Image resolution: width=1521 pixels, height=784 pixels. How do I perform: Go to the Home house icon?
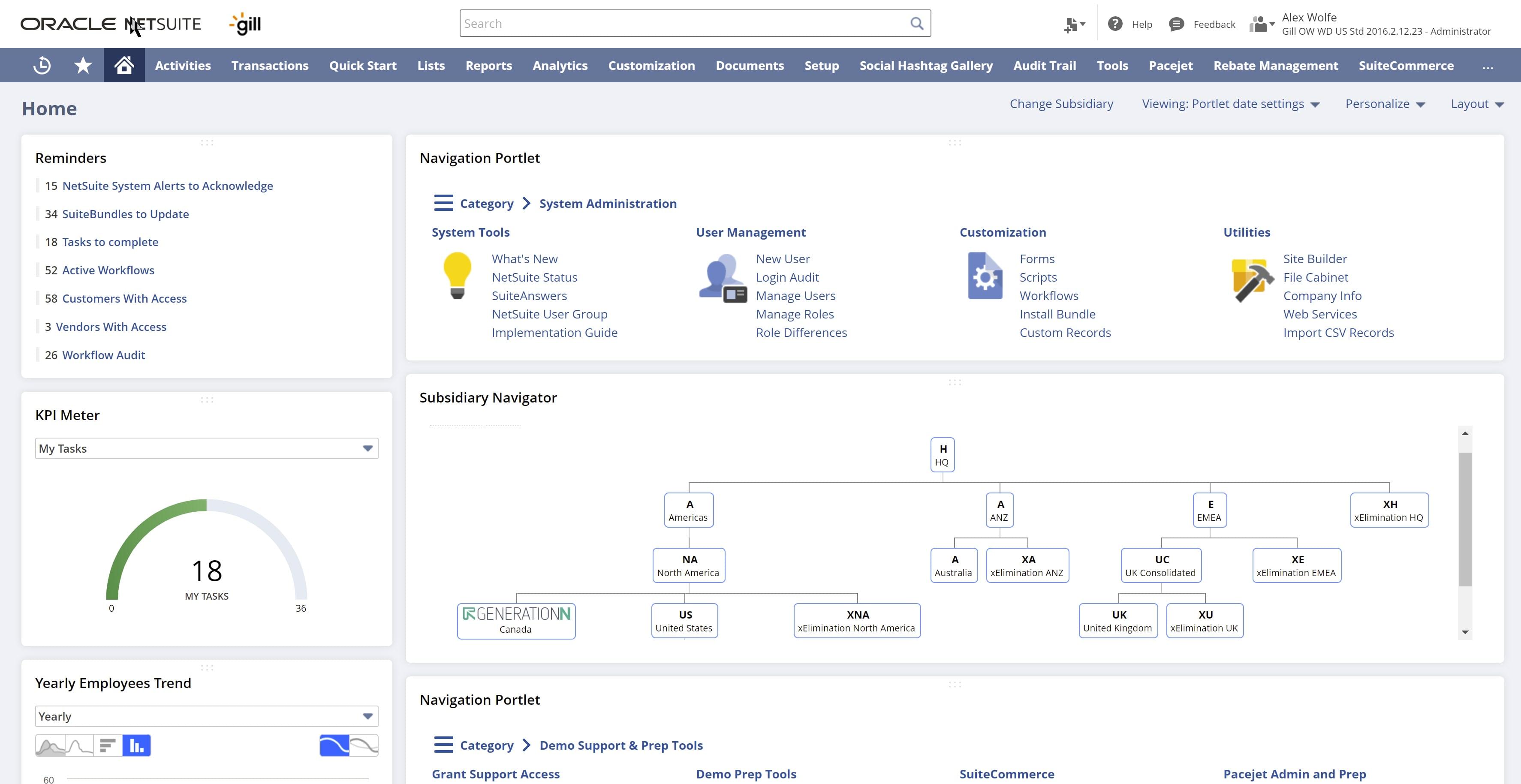(124, 66)
